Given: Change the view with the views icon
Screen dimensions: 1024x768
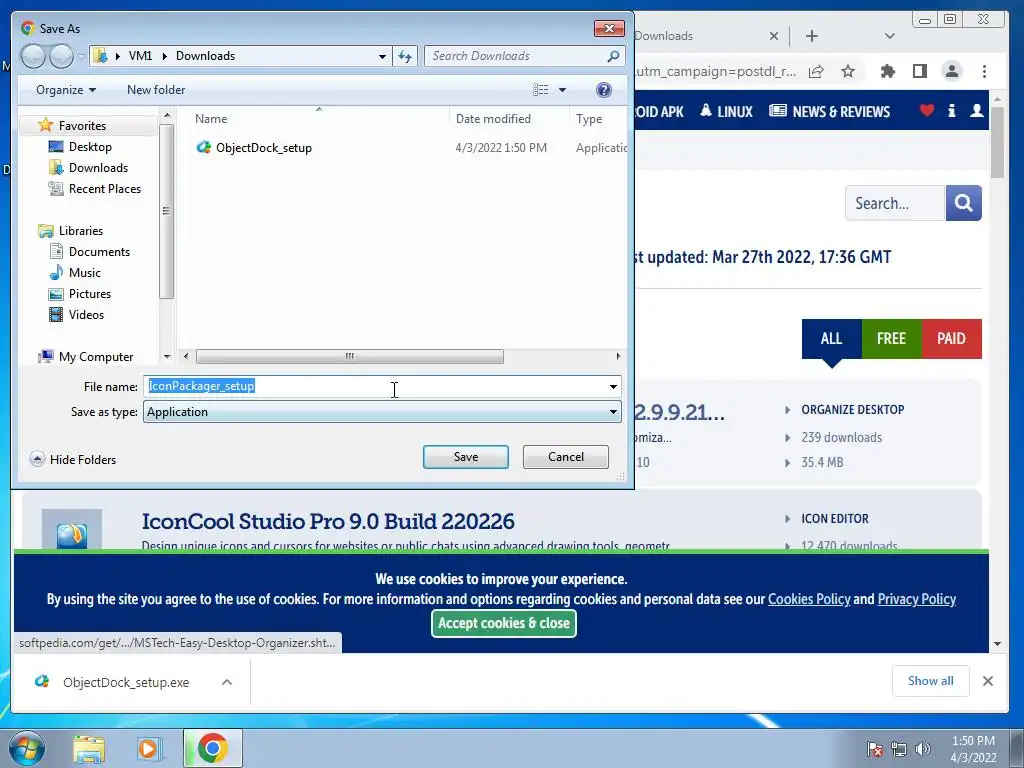Looking at the screenshot, I should [541, 90].
